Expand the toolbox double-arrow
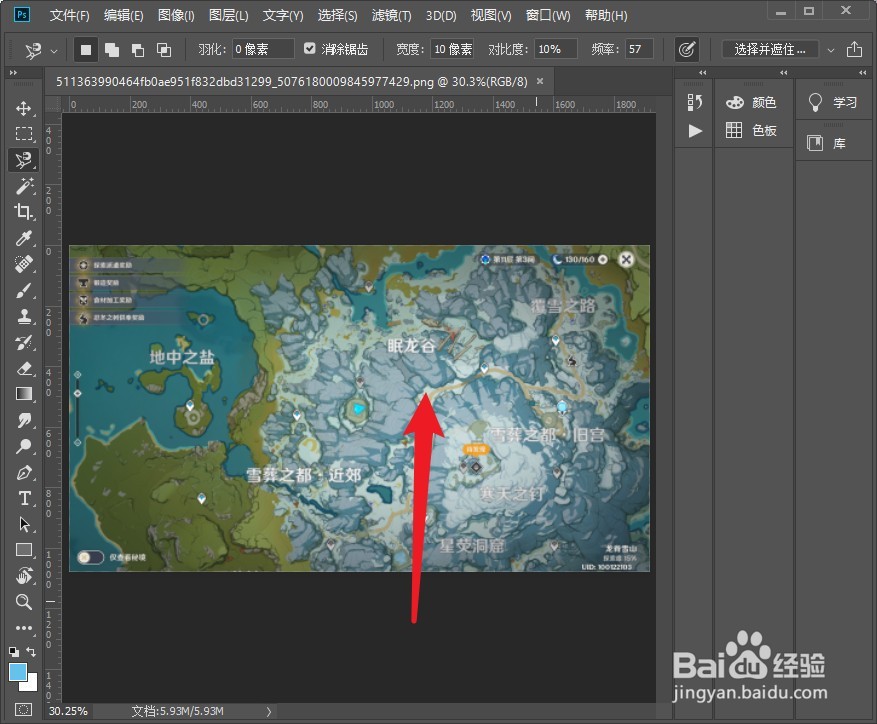The height and width of the screenshot is (724, 877). [x=13, y=73]
